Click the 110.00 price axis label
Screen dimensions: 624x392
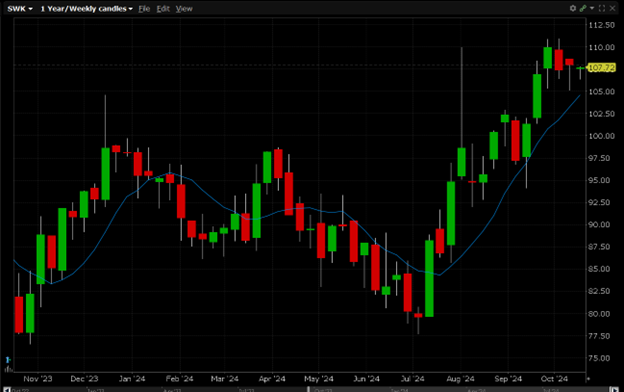click(x=602, y=47)
